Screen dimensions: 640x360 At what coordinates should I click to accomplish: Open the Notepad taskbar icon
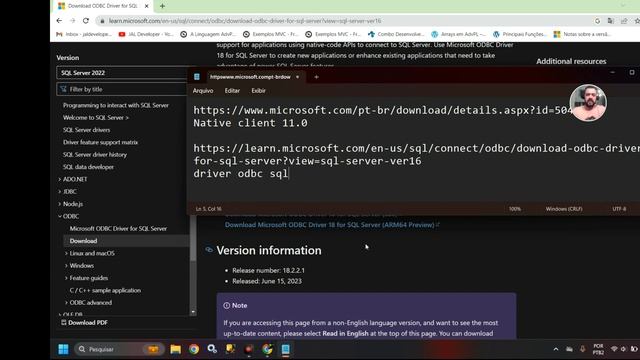(x=286, y=349)
